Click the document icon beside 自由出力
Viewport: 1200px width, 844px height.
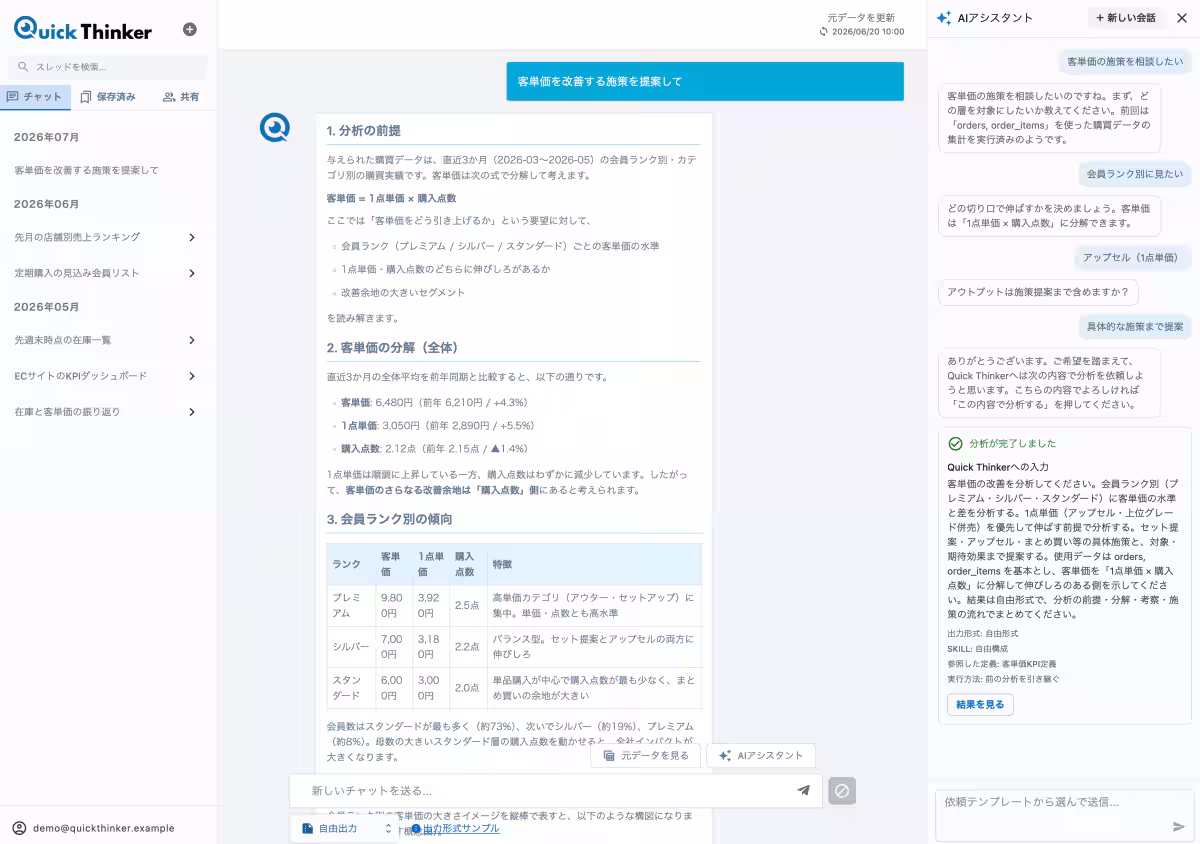tap(307, 828)
